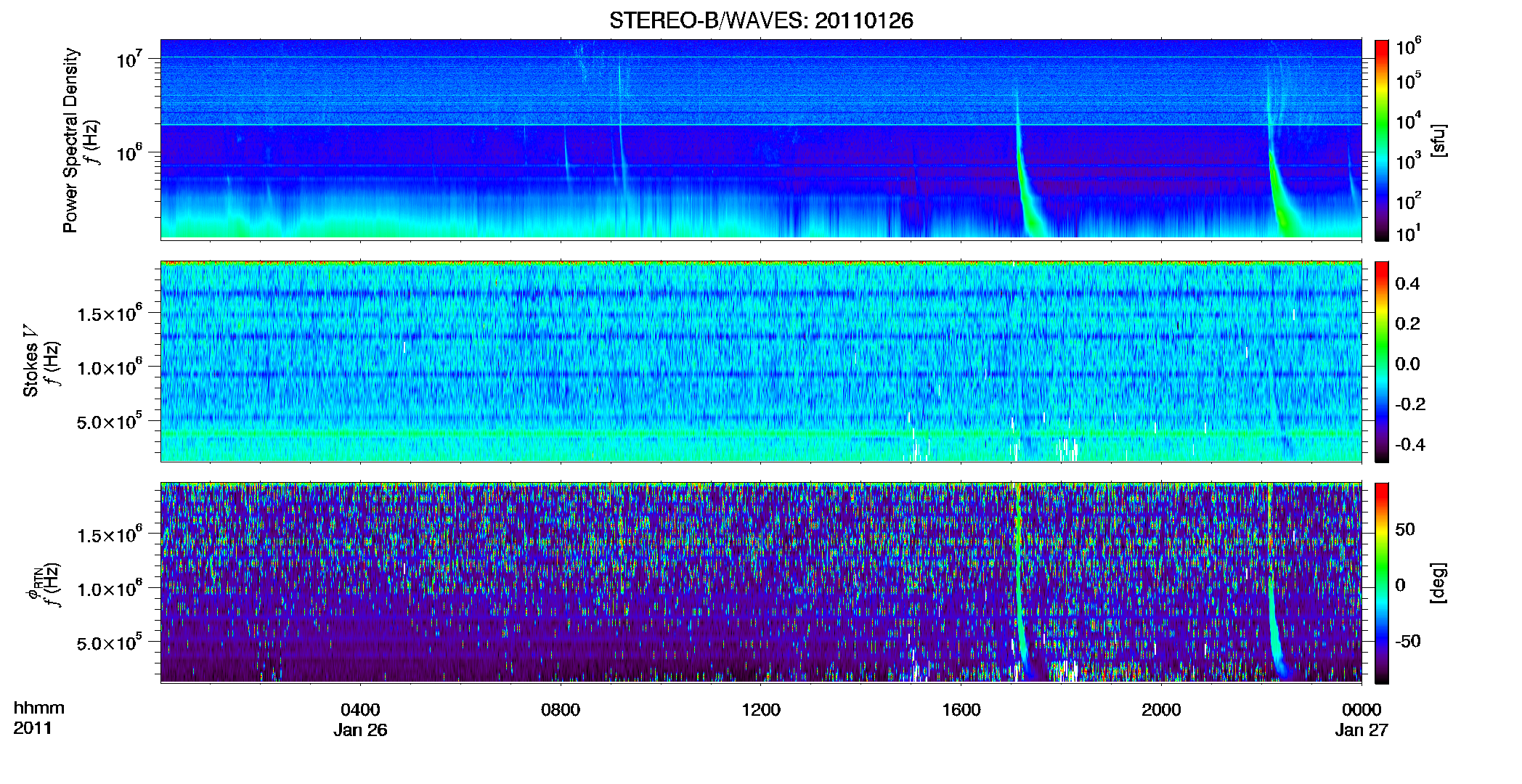Click the STEREO-B/WAVES: 20110126 plot title
This screenshot has width=1522, height=784.
click(x=761, y=21)
